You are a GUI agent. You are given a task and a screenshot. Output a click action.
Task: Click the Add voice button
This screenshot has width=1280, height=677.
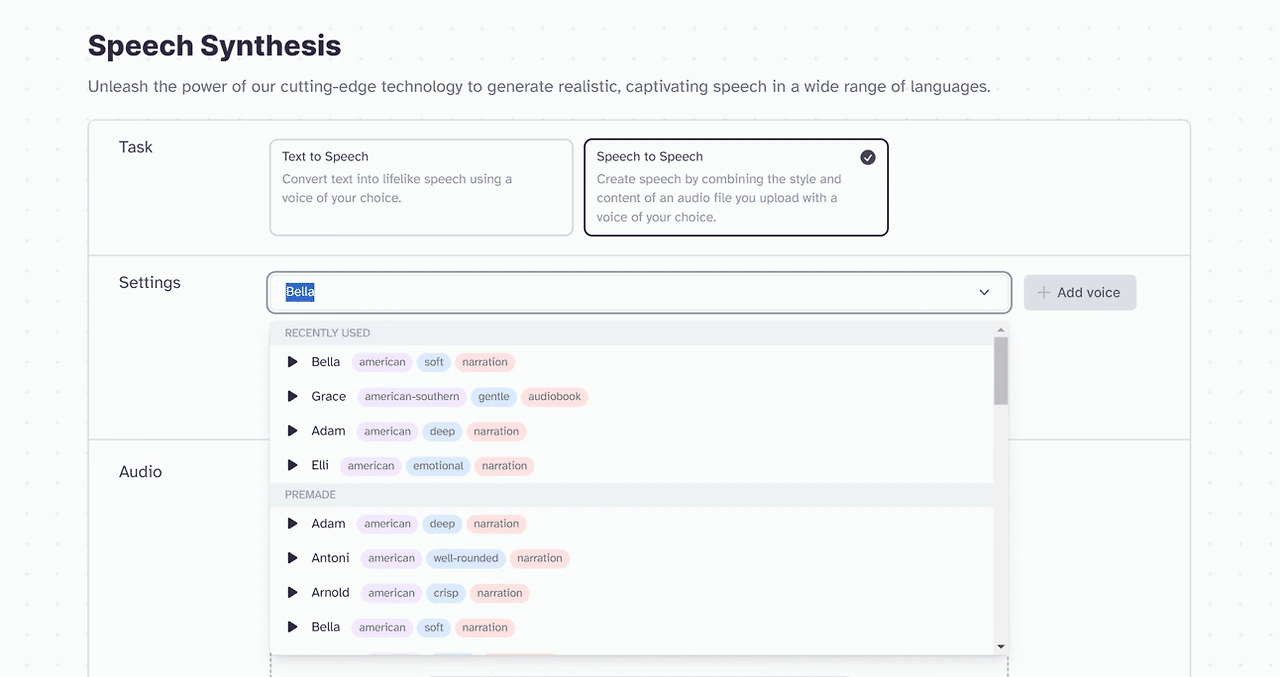click(1079, 292)
